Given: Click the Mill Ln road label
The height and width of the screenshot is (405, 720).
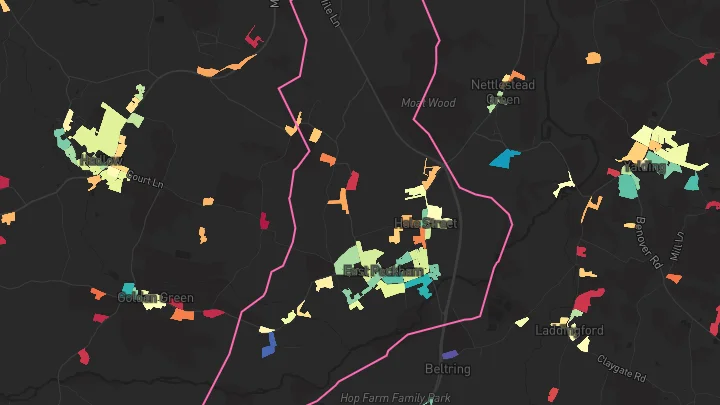Looking at the screenshot, I should tap(677, 246).
